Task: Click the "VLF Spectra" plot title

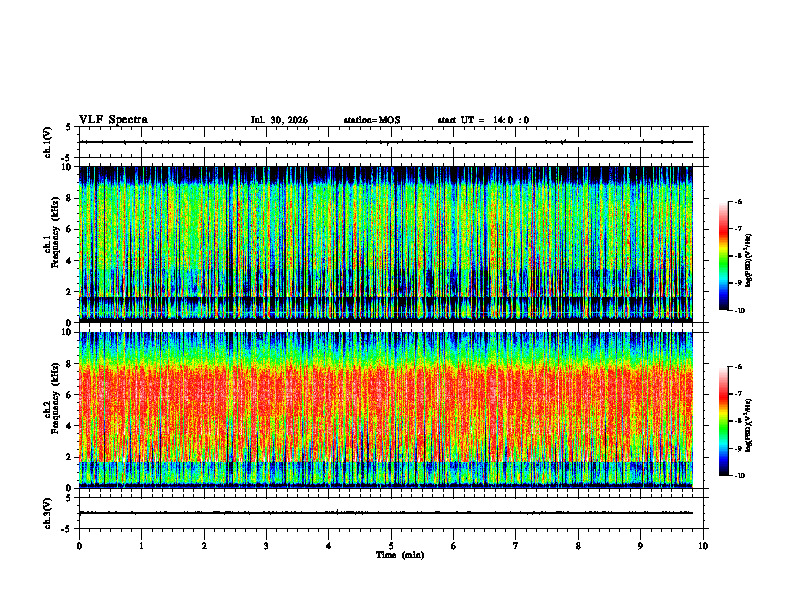Action: 113,120
